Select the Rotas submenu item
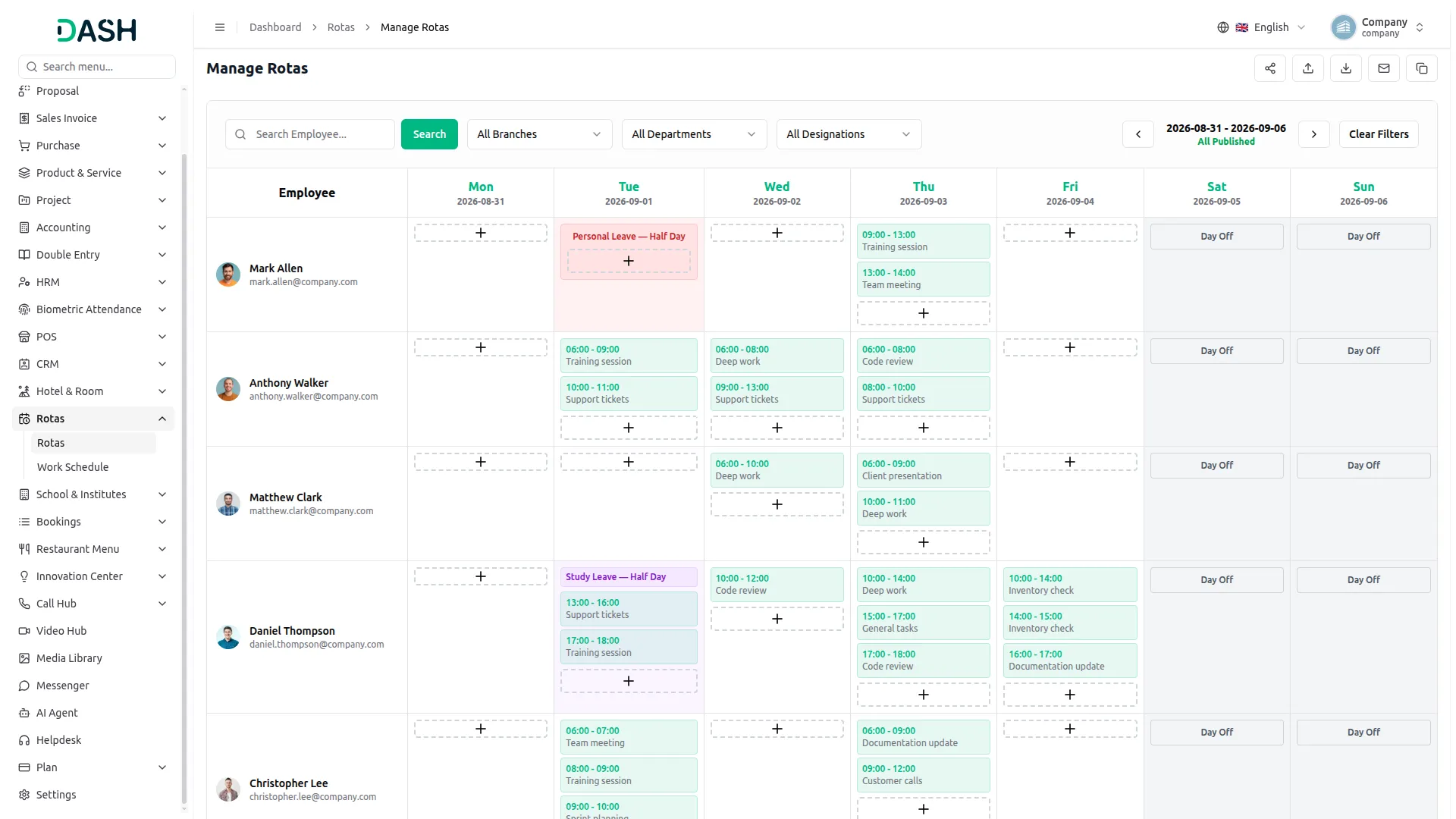This screenshot has height=819, width=1456. [93, 443]
